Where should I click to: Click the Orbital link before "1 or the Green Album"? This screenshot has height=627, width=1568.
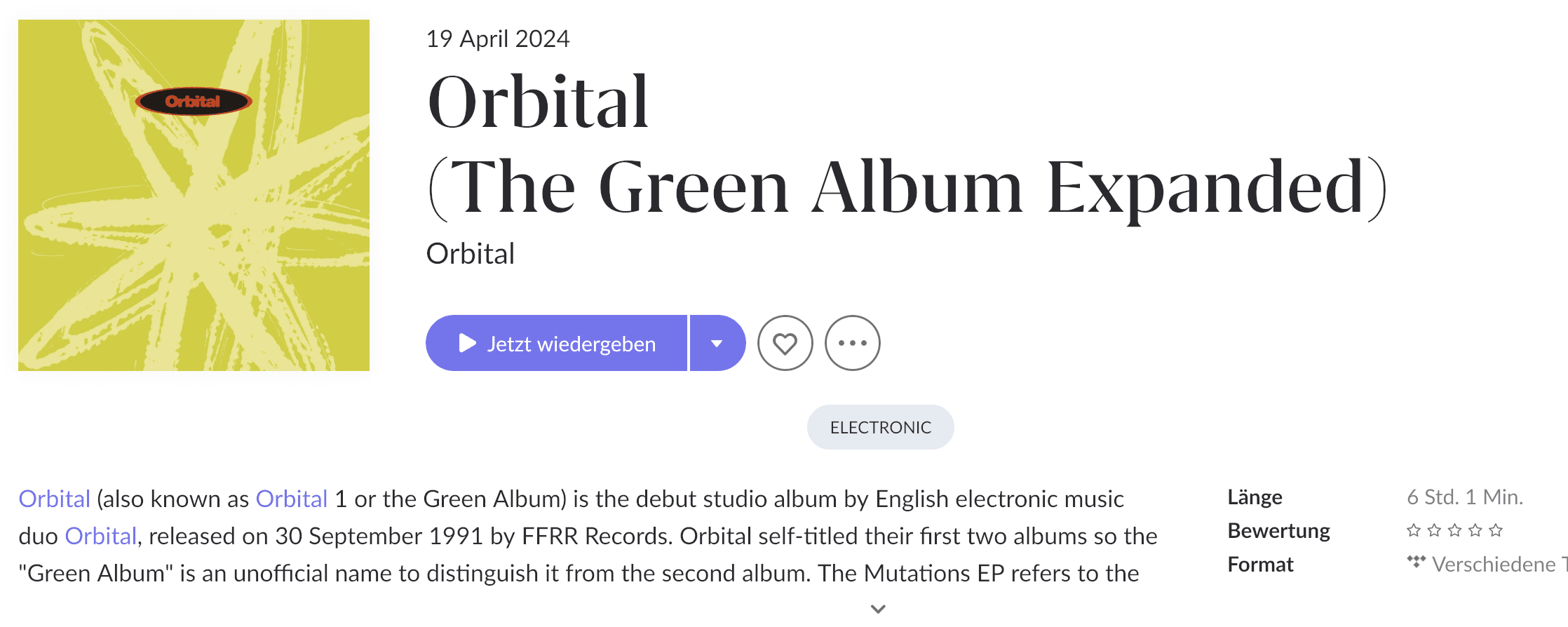[291, 499]
